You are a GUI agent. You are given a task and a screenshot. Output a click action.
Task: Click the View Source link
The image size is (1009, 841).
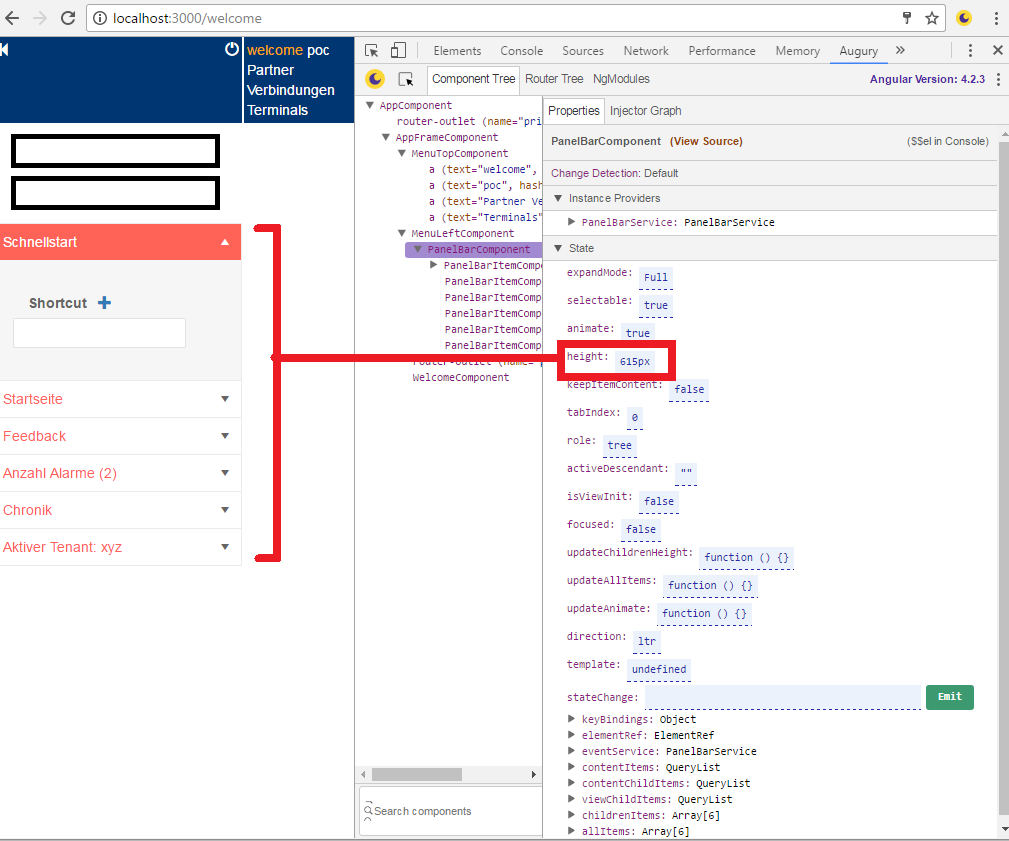click(x=706, y=142)
